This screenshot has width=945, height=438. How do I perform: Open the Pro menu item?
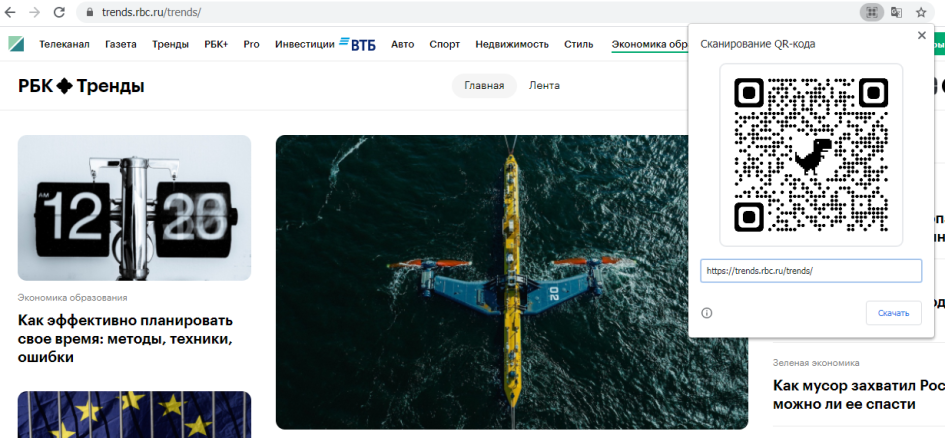click(x=251, y=44)
